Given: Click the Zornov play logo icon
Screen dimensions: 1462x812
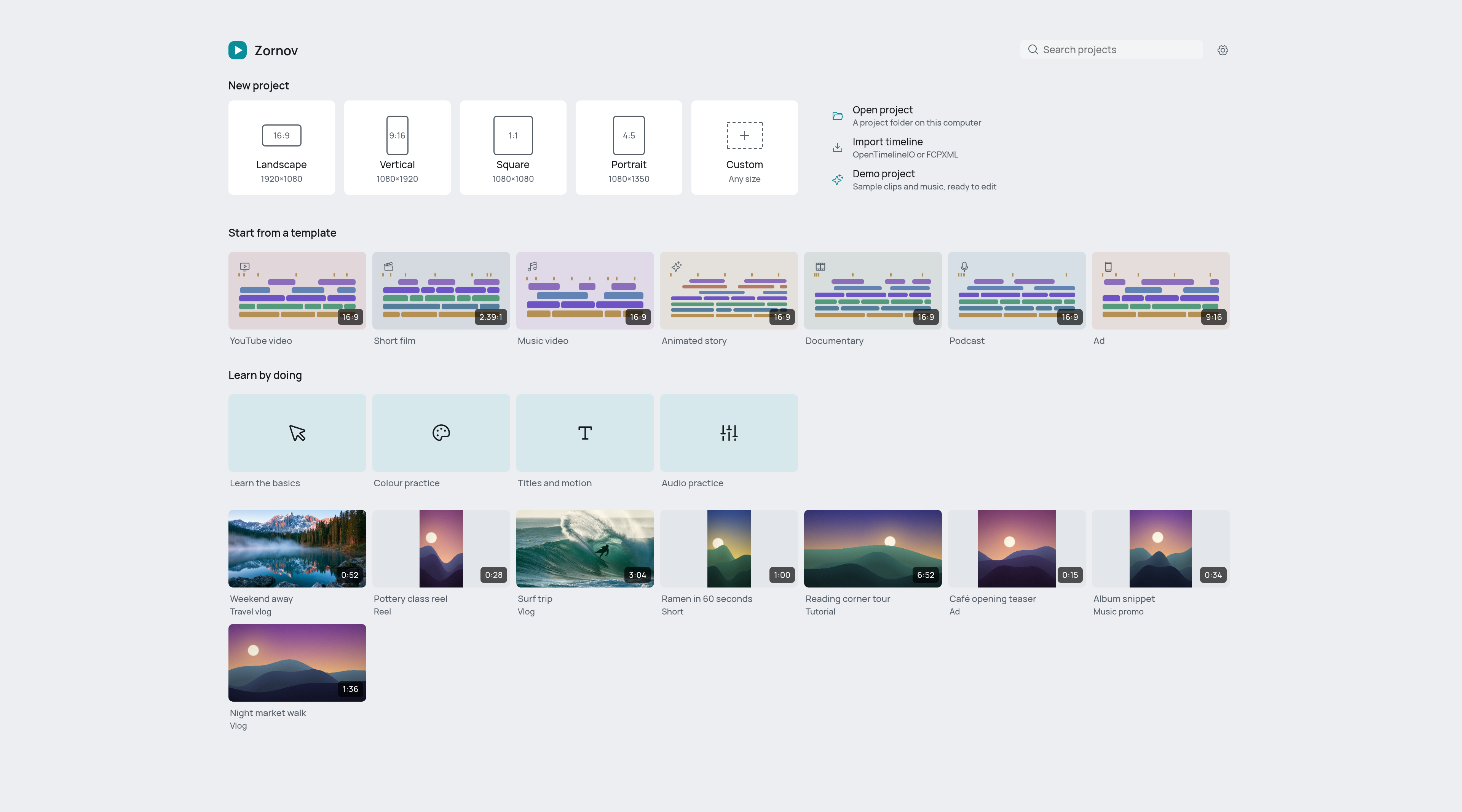Looking at the screenshot, I should (x=237, y=50).
